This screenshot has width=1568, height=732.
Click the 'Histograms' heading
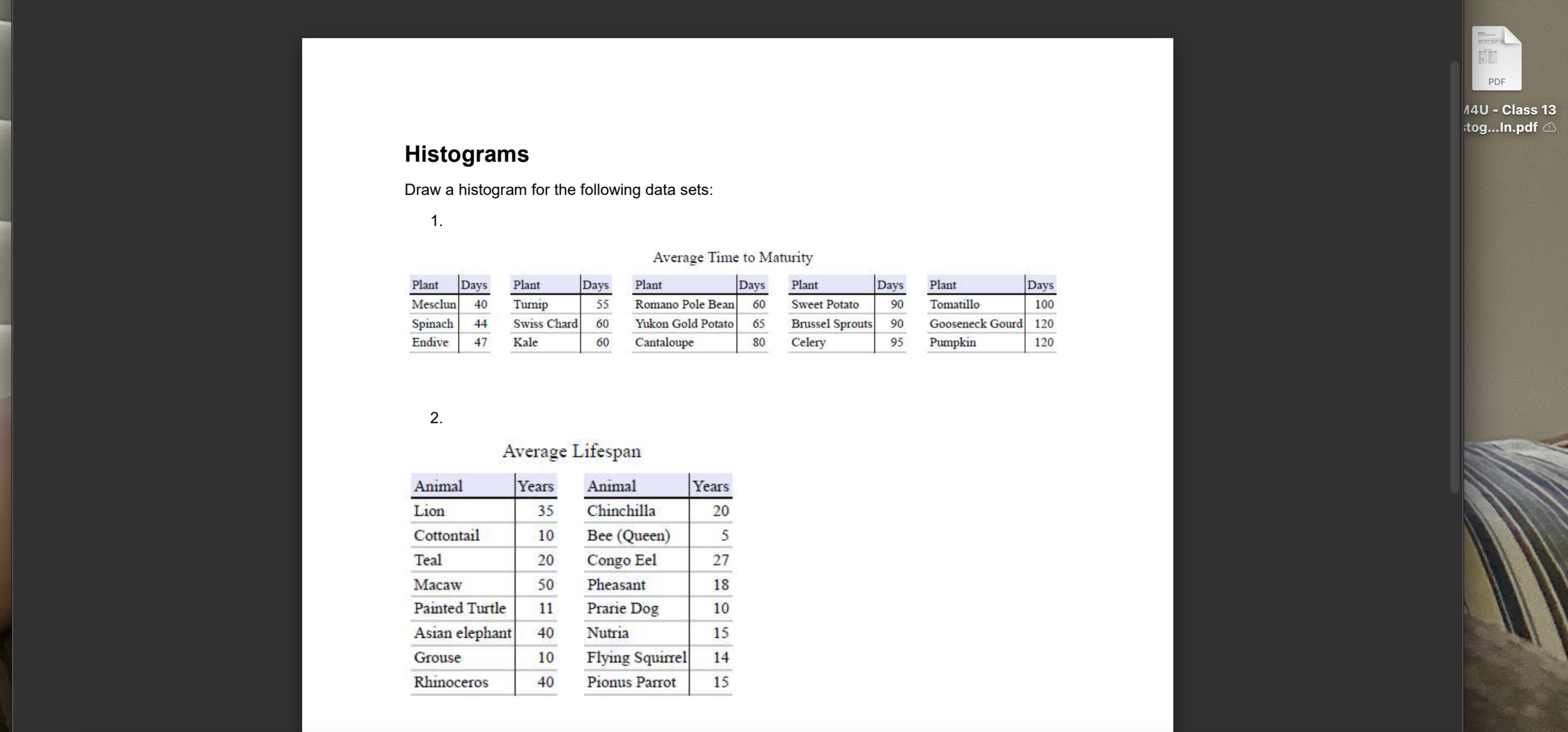[x=466, y=154]
